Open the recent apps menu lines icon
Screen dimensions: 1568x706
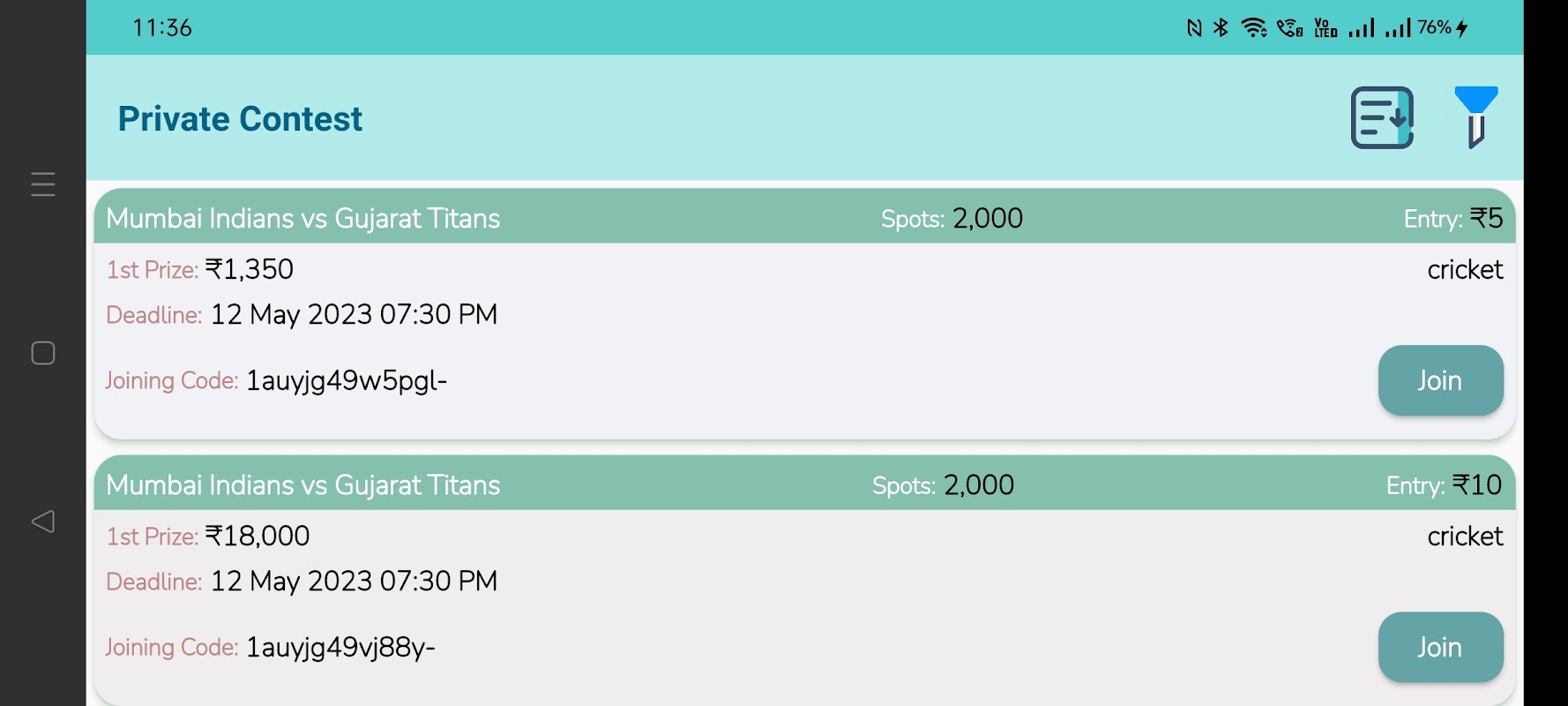(x=43, y=184)
